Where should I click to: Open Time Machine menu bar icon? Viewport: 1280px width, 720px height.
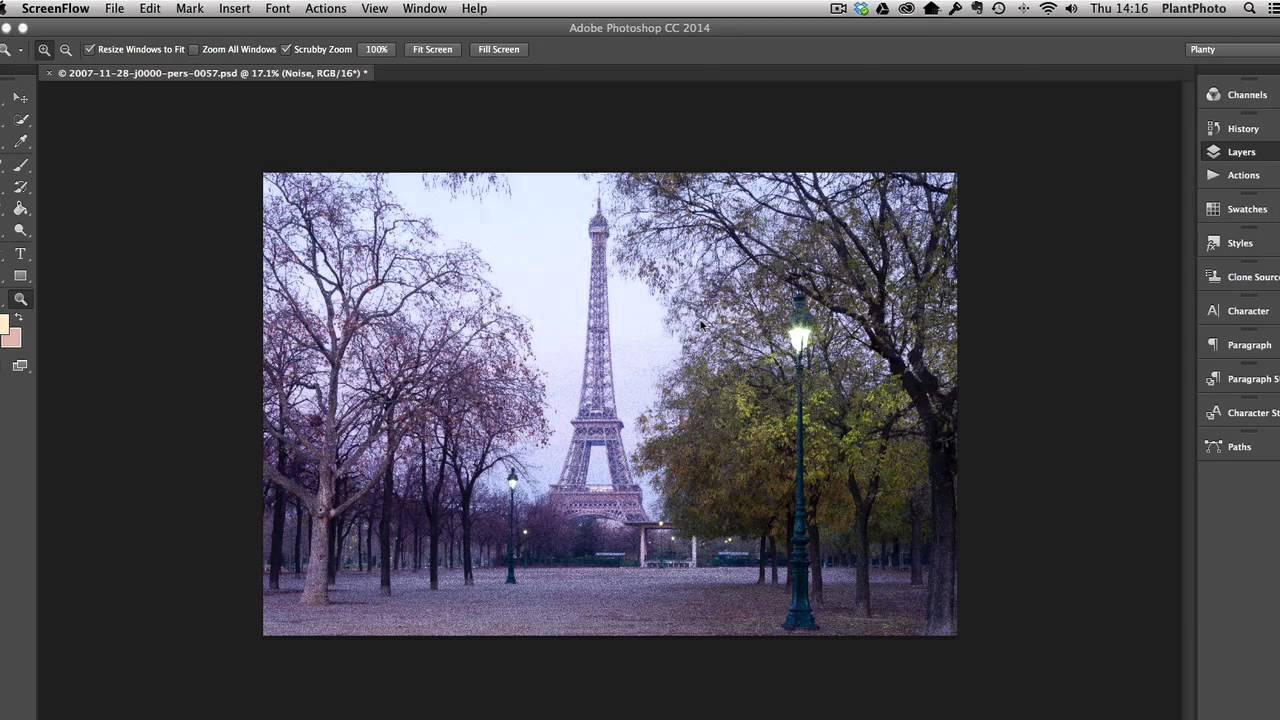[999, 8]
